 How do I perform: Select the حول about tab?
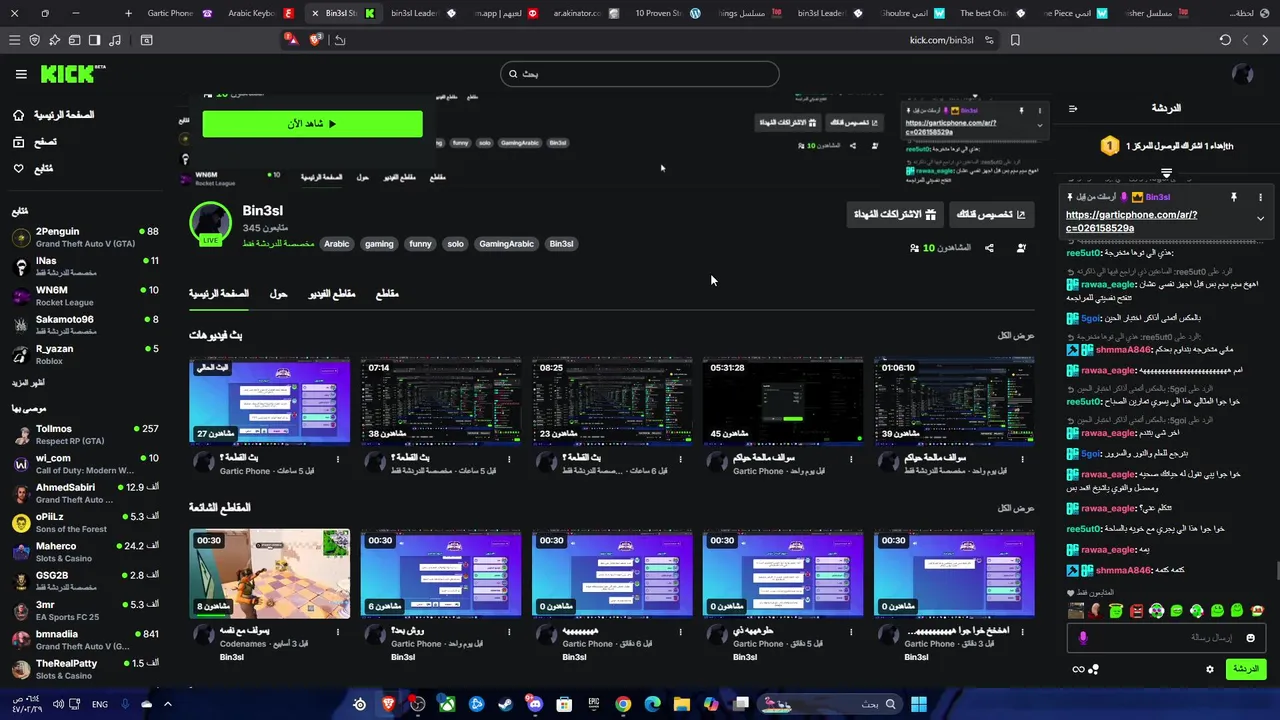point(278,293)
